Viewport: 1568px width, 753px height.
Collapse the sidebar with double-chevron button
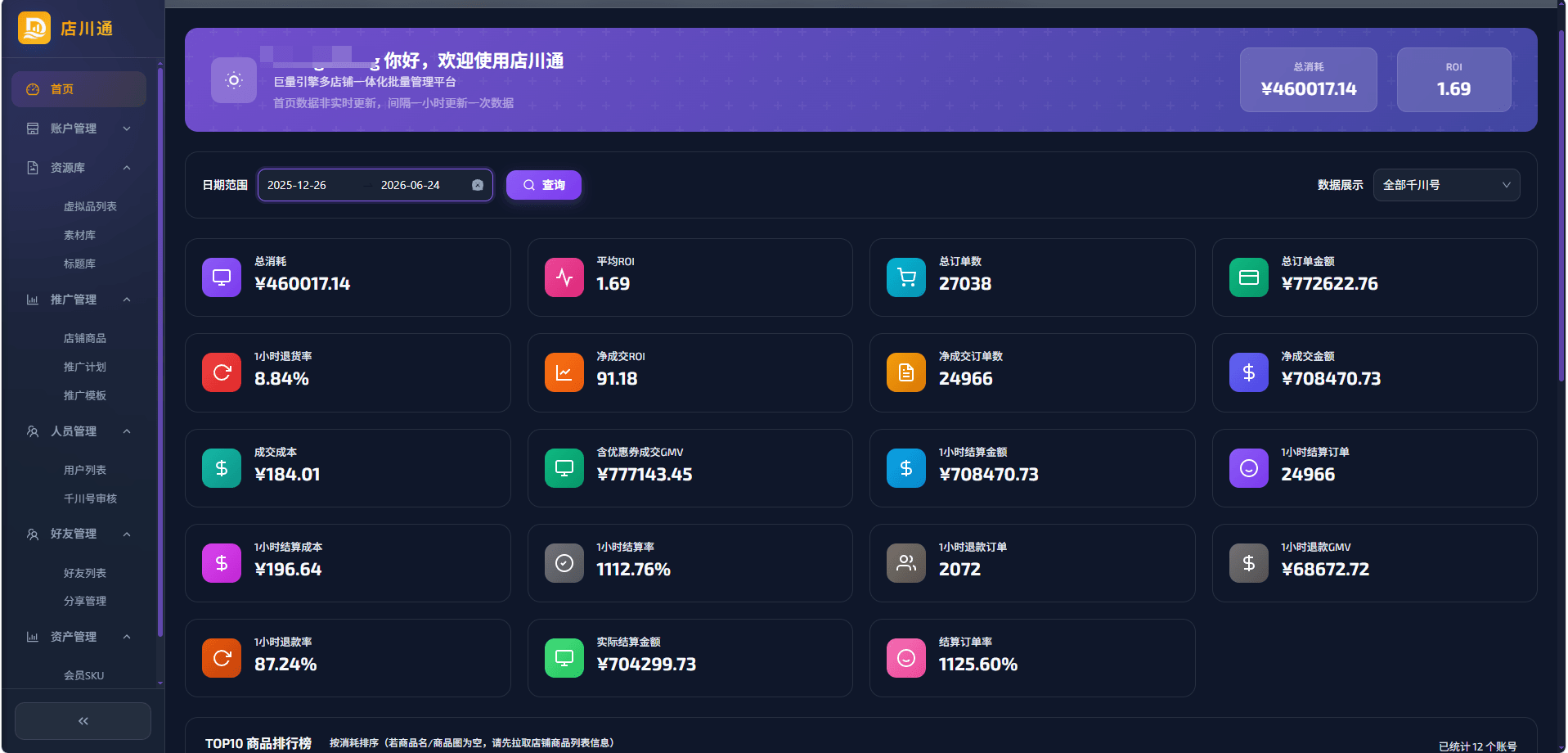click(x=83, y=721)
